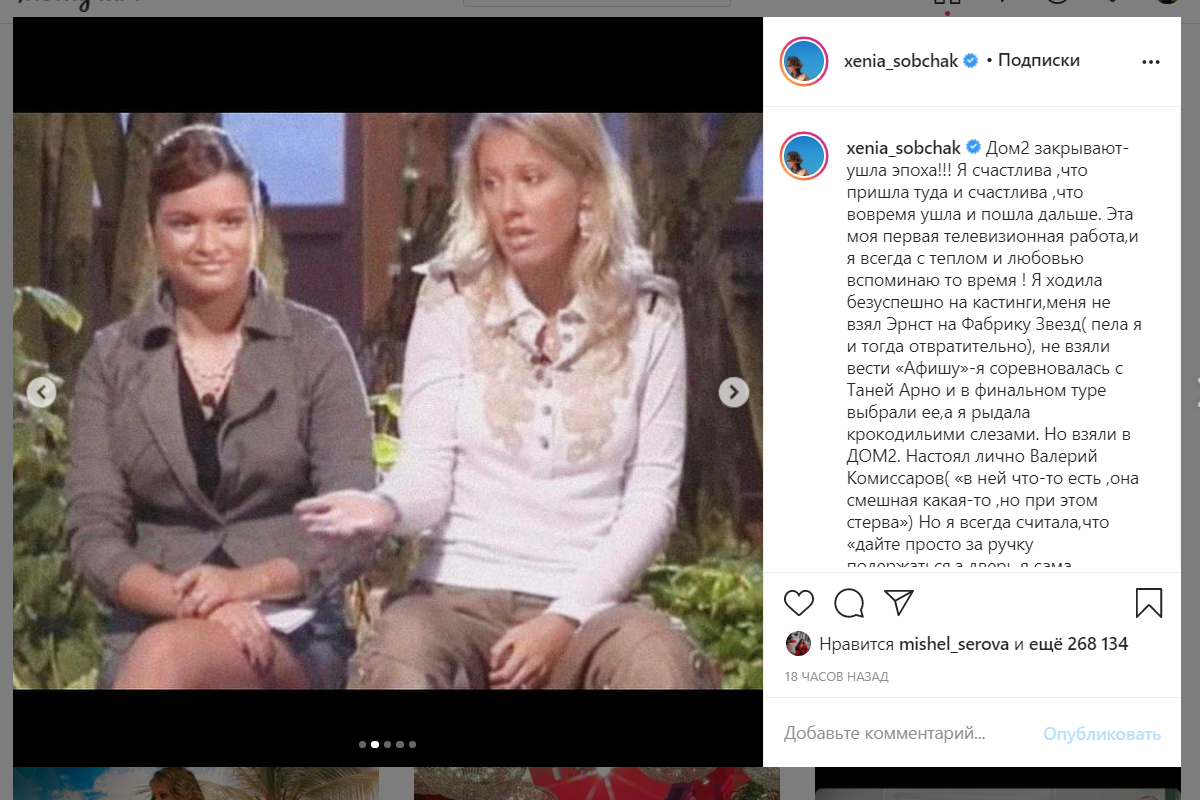Share post using the paper plane icon
Viewport: 1200px width, 800px height.
(x=899, y=602)
